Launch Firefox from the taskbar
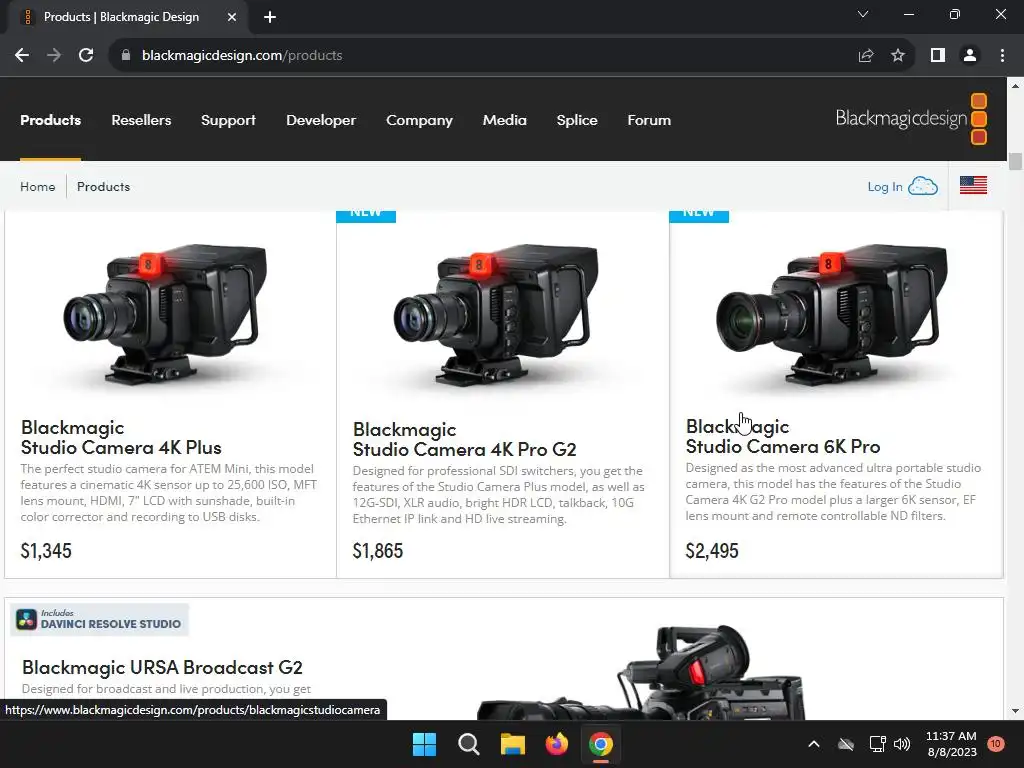 point(556,744)
